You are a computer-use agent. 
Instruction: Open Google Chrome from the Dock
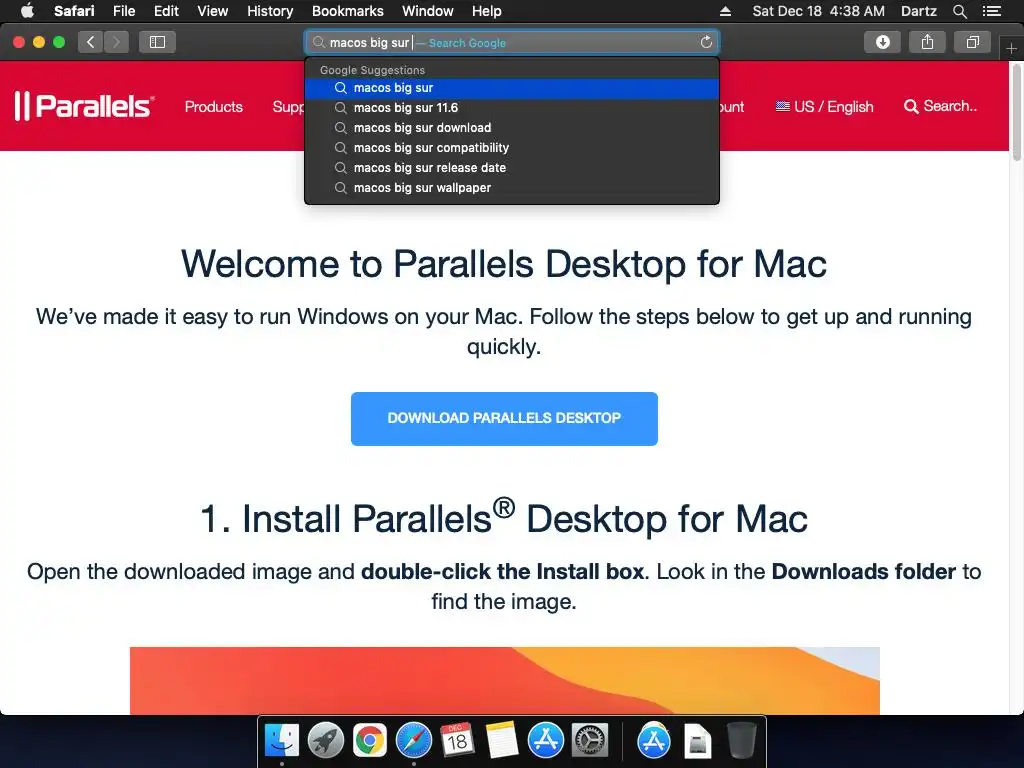tap(370, 741)
